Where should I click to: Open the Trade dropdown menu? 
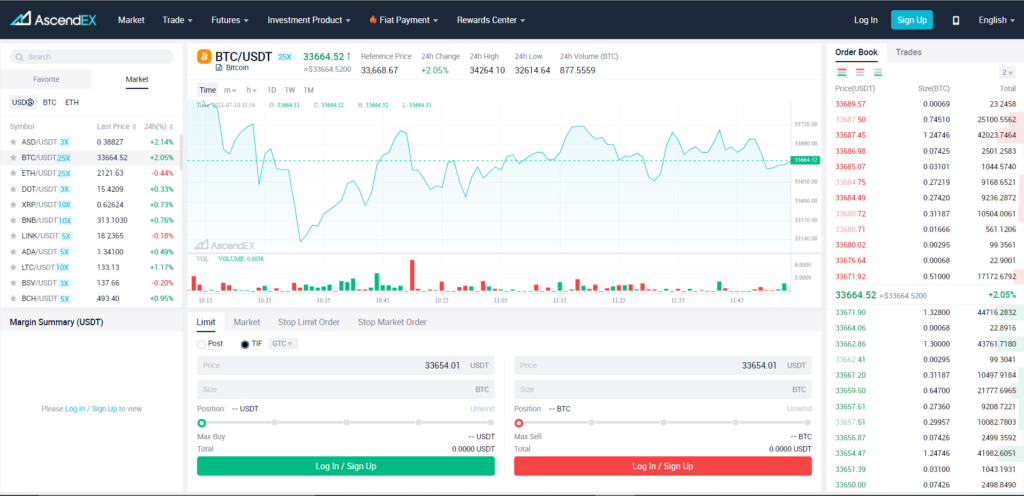tap(178, 20)
